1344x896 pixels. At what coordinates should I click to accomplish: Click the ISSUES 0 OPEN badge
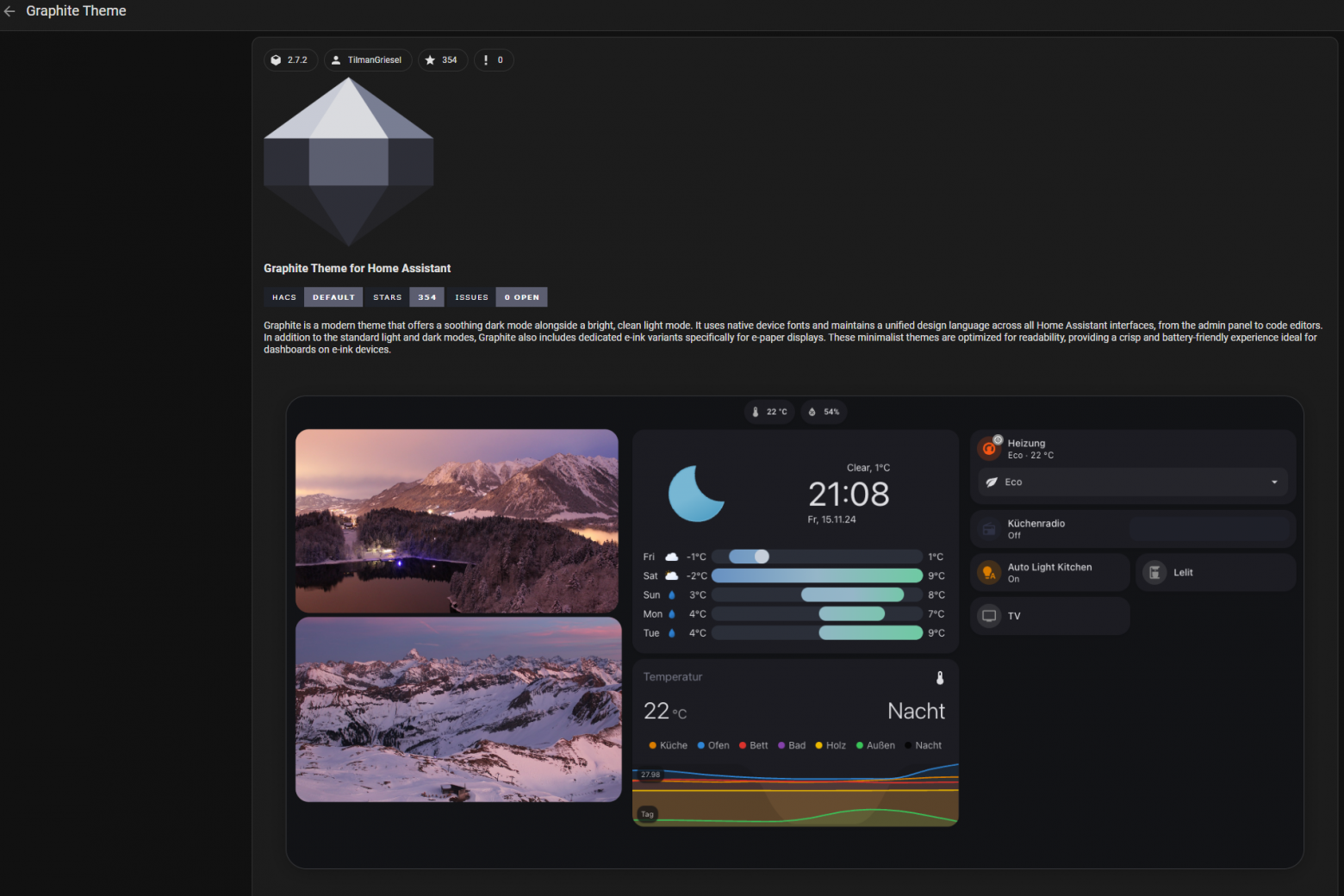[496, 297]
